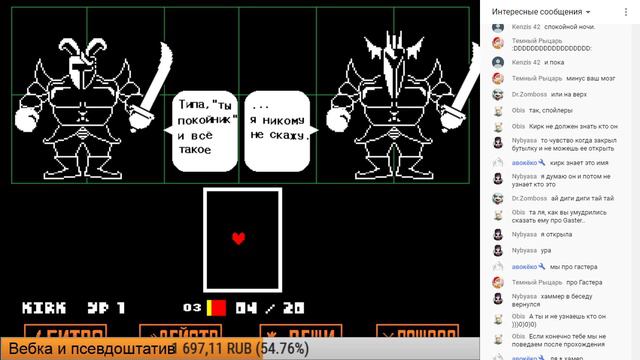Click chat text 'Кирк не должен знать кто он'

573,127
